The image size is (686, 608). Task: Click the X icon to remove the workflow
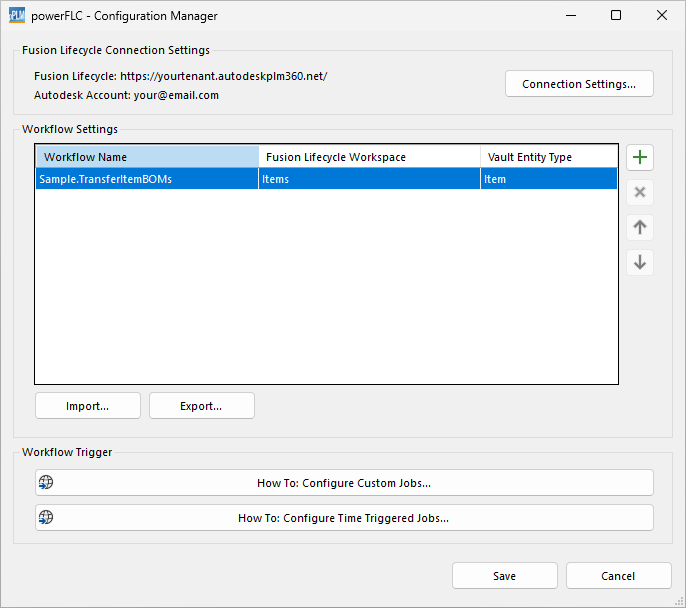[x=640, y=192]
